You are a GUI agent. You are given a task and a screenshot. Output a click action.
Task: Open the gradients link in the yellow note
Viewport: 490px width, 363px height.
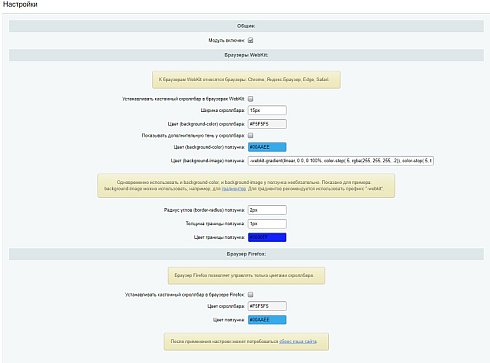coord(234,189)
